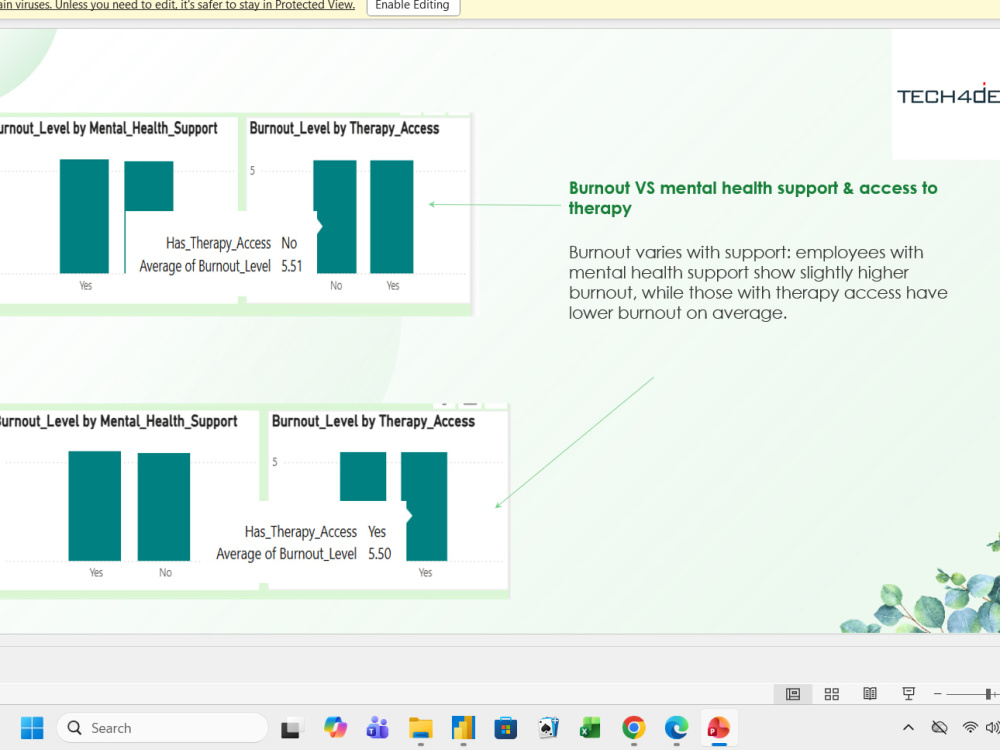Click the zoom out minus button
Image resolution: width=1000 pixels, height=750 pixels.
[938, 694]
